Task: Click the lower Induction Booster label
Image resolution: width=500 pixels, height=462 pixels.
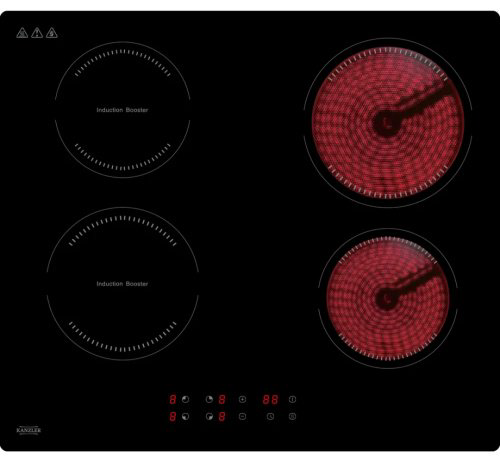Action: pos(122,284)
